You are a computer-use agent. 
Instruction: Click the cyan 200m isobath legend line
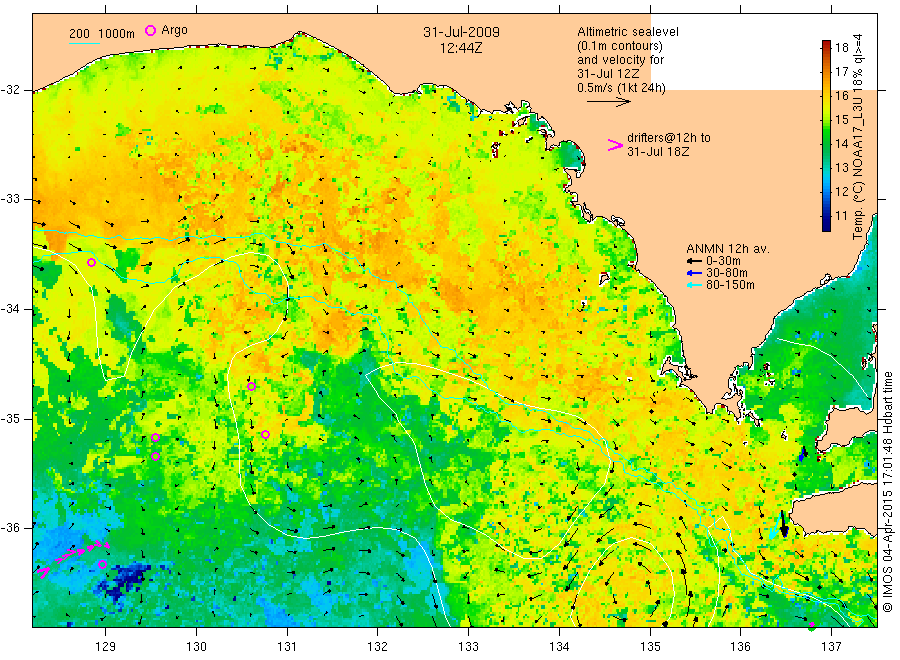(x=84, y=42)
